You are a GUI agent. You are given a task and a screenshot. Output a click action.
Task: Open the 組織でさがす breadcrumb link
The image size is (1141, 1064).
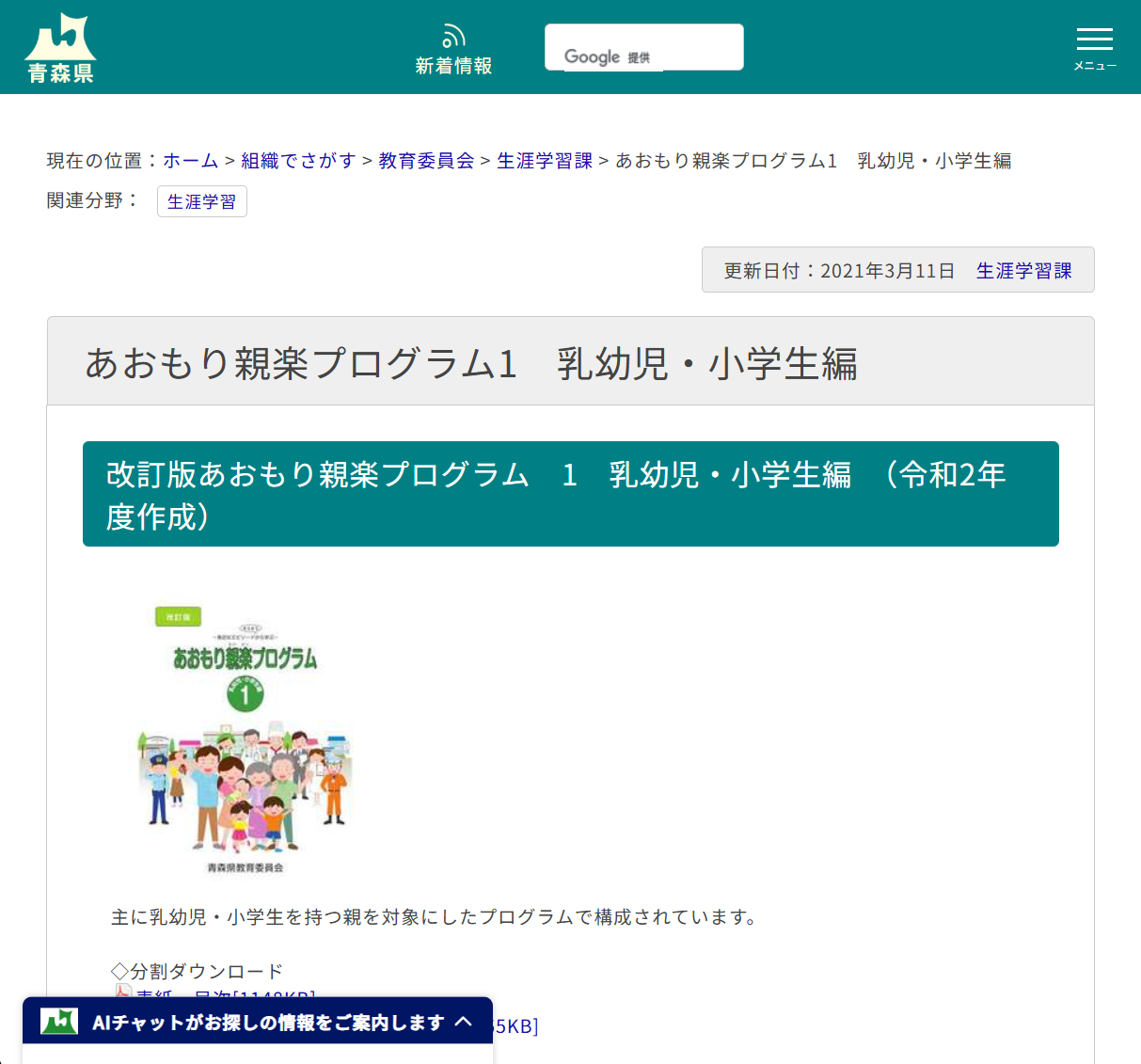click(x=297, y=160)
